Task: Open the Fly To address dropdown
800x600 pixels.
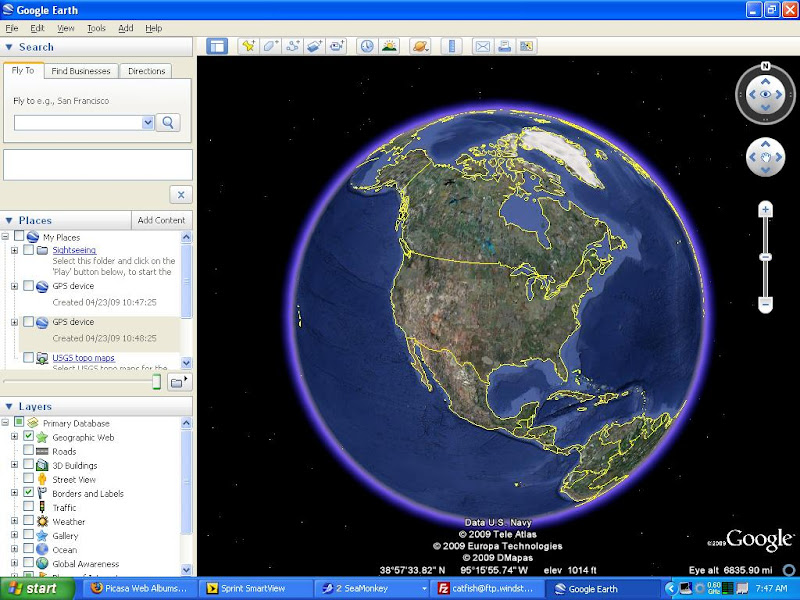Action: (148, 122)
